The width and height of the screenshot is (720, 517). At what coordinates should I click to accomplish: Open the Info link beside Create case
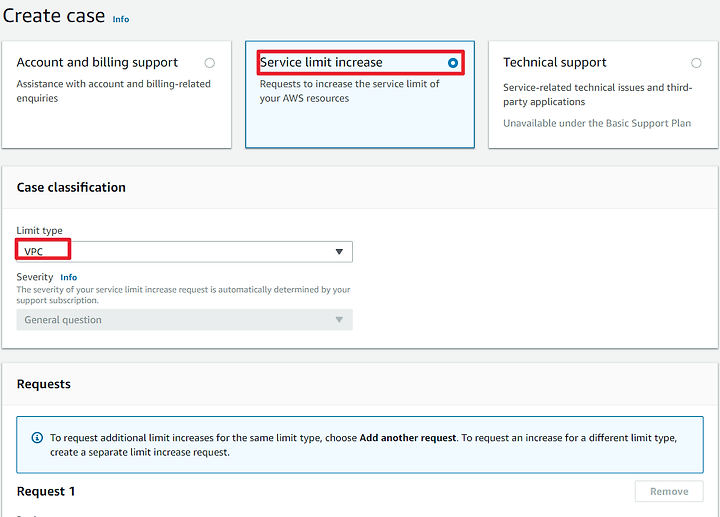[121, 19]
